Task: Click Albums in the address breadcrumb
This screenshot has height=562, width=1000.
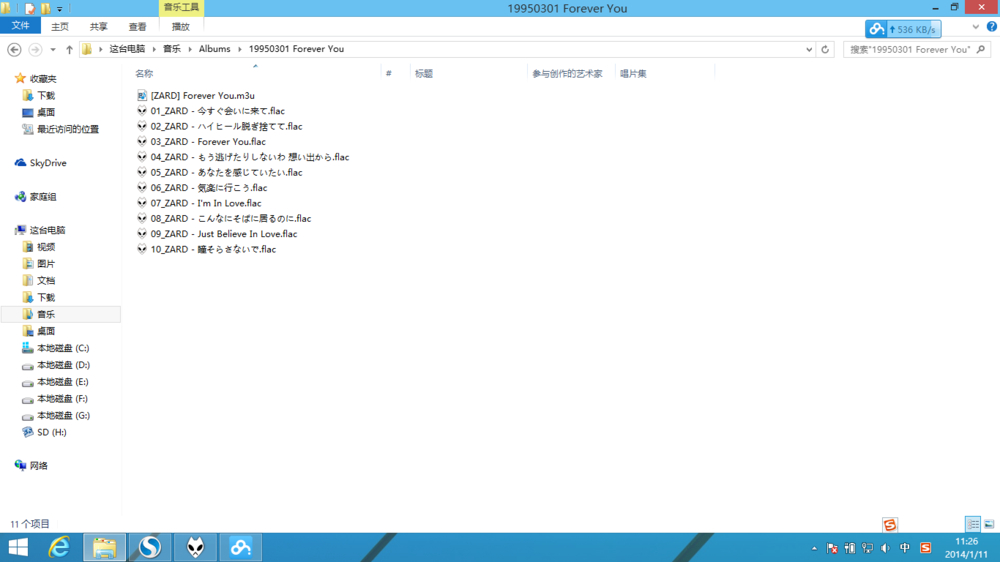Action: pyautogui.click(x=214, y=48)
